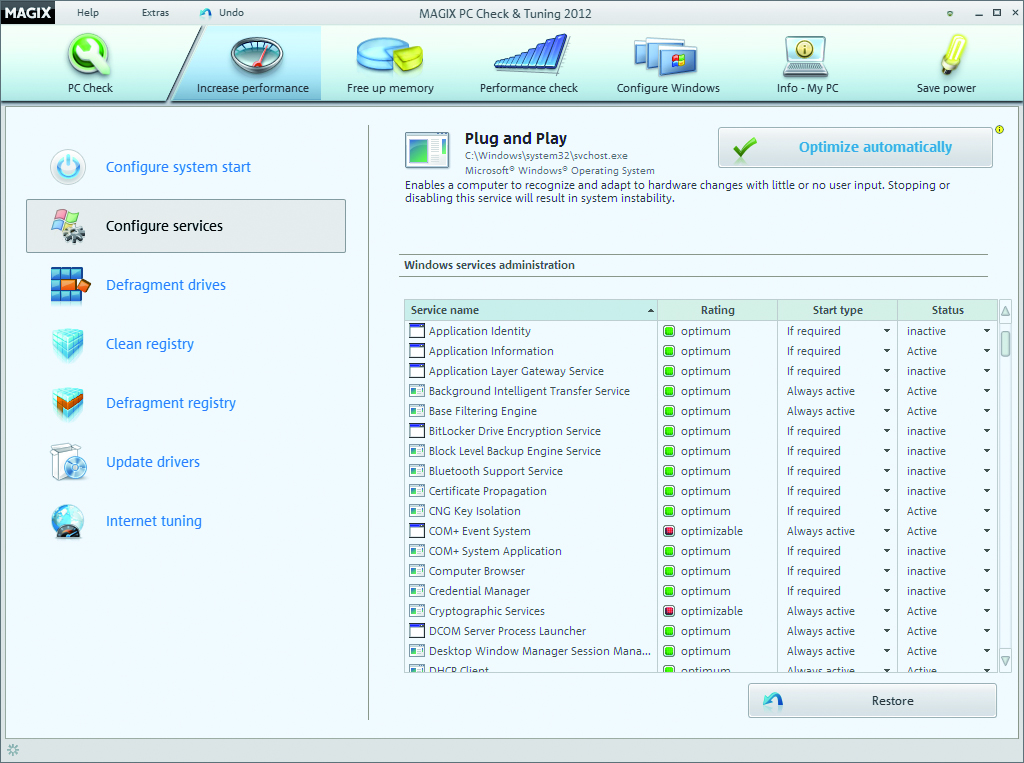Click the icon beside Application Identity

417,331
